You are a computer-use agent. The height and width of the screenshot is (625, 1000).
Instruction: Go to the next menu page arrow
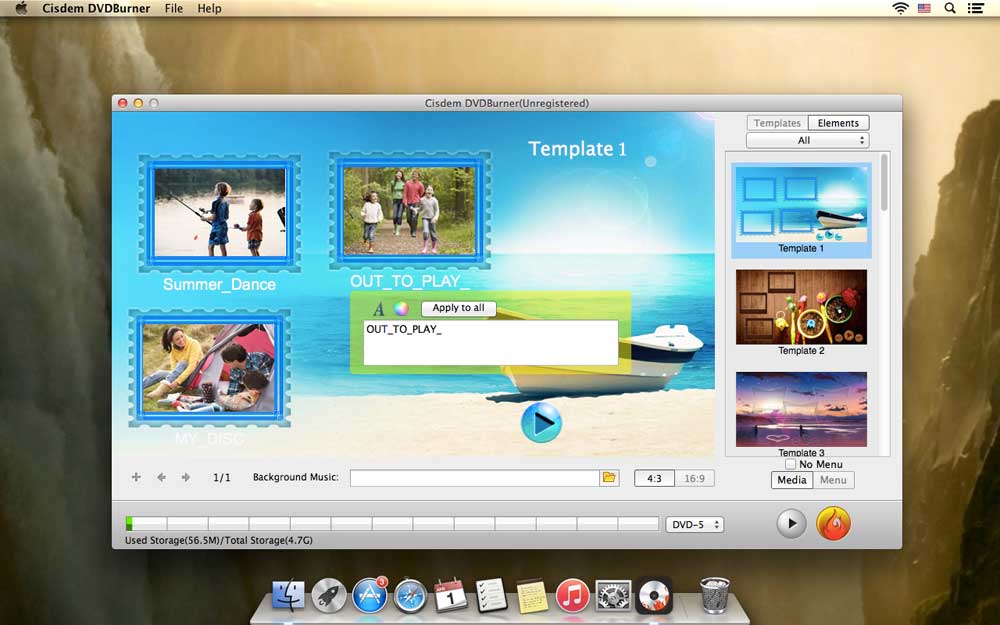tap(185, 478)
